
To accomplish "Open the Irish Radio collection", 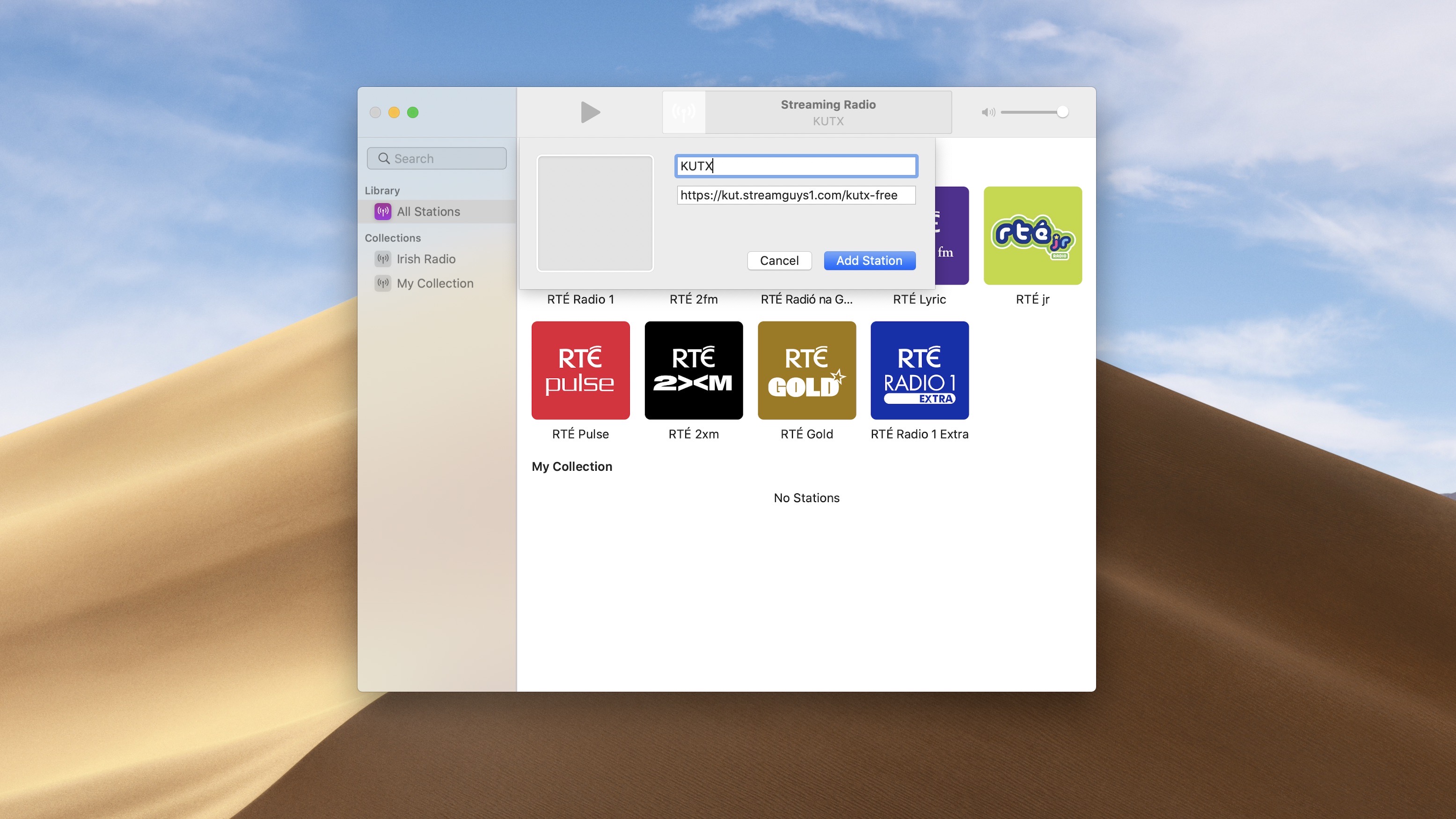I will [x=425, y=259].
